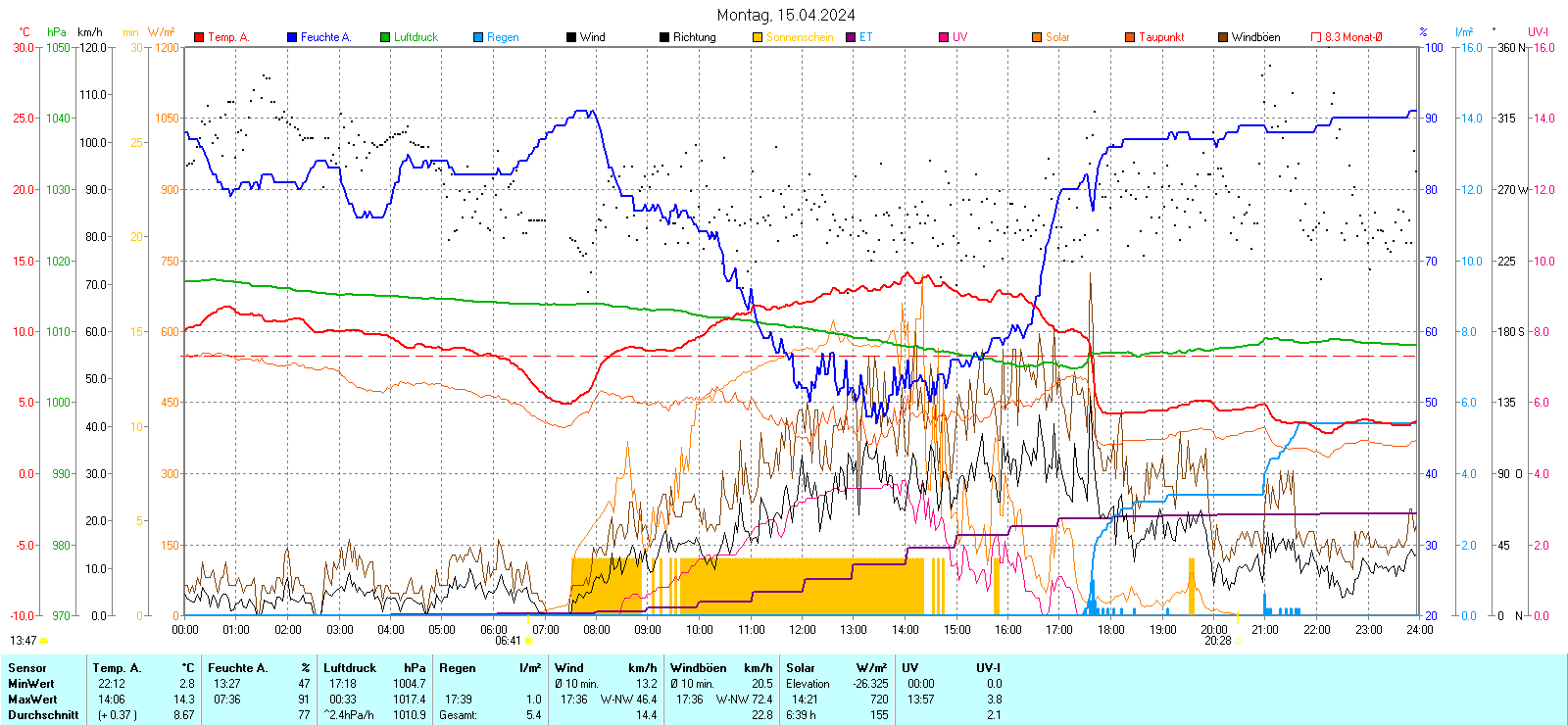Click the green Luftdruck legend square
The height and width of the screenshot is (725, 1568).
tap(385, 37)
